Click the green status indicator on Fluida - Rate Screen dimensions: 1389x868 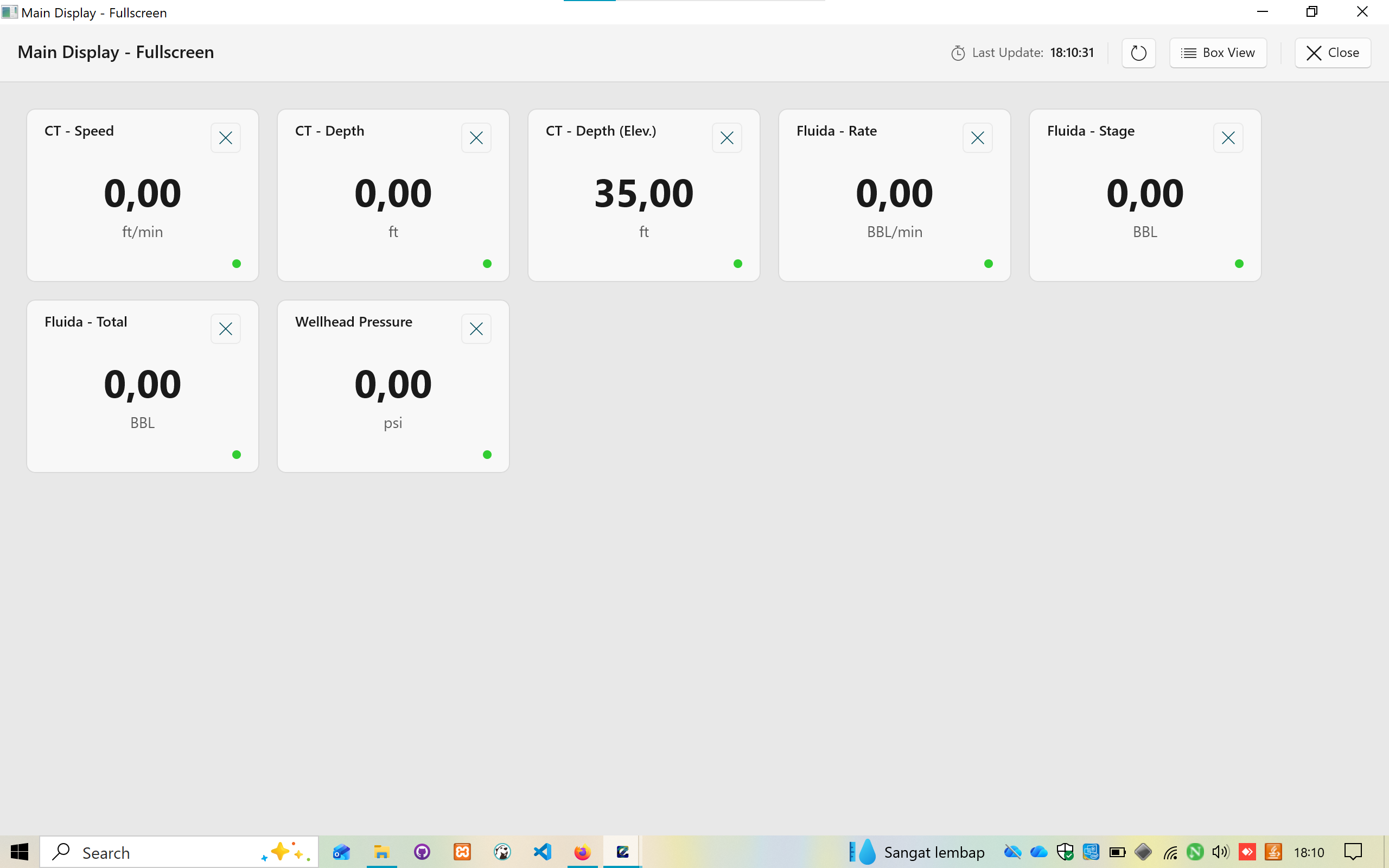(x=989, y=263)
